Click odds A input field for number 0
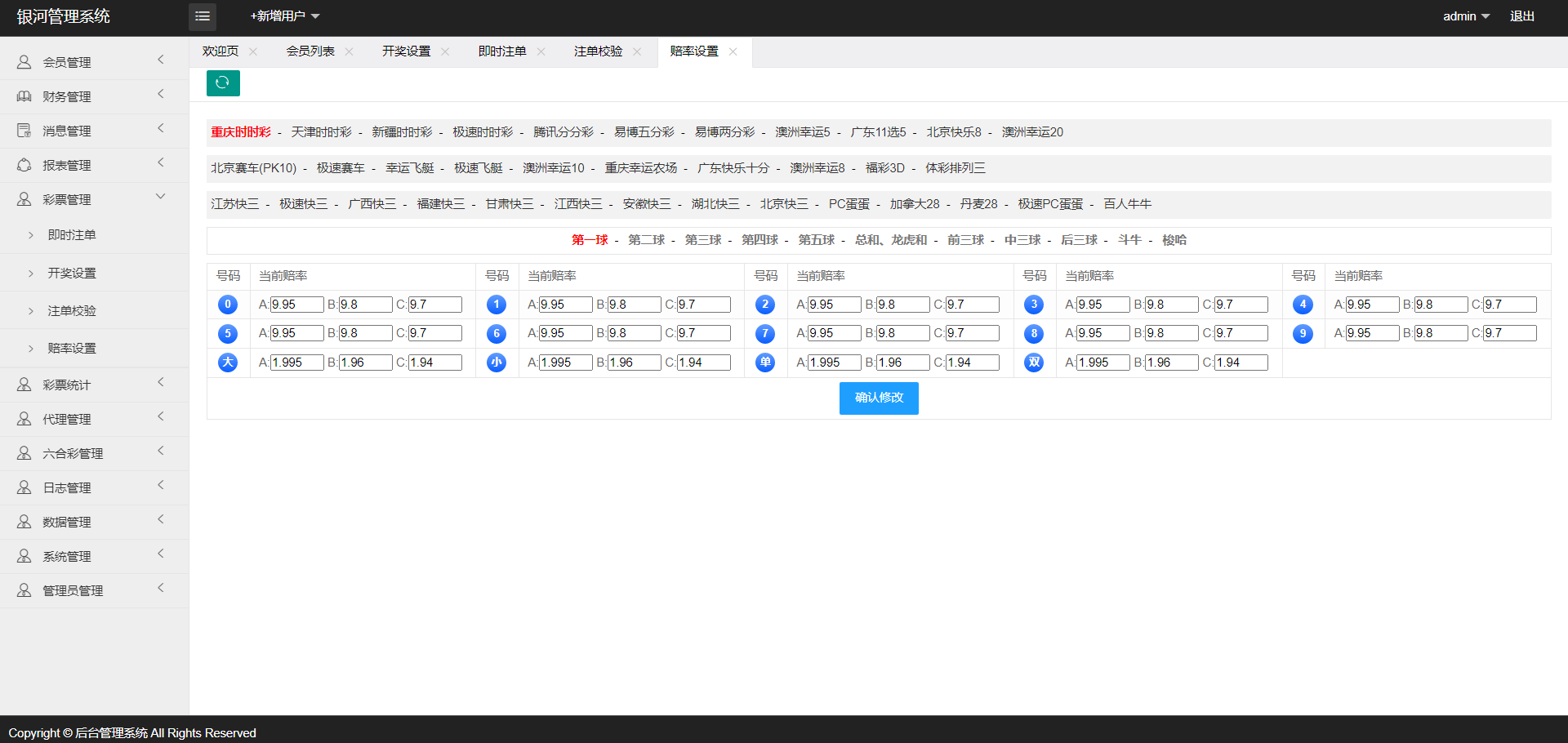Screen dimensions: 1568x743 (296, 305)
